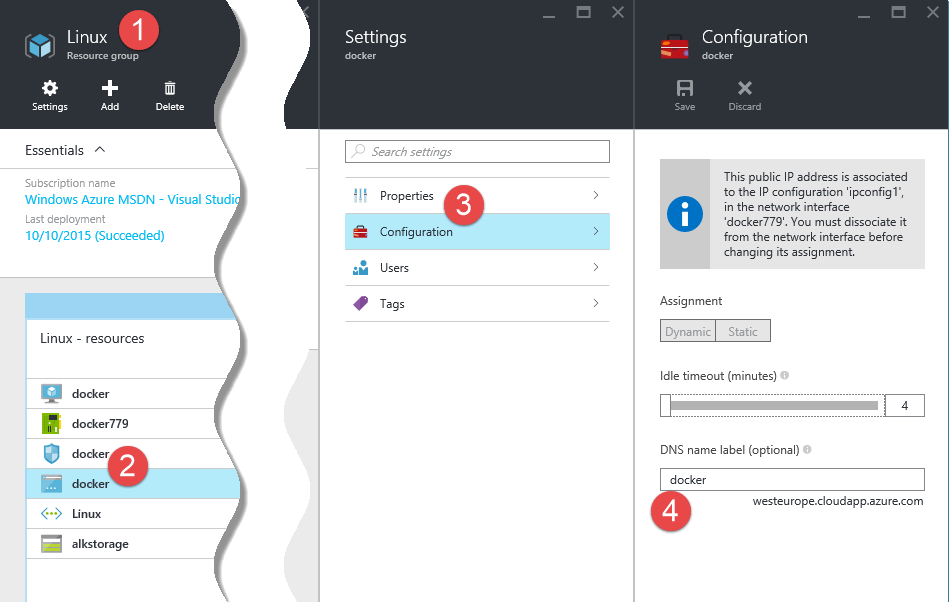The width and height of the screenshot is (949, 602).
Task: Click the DNS name label field
Action: pos(792,480)
